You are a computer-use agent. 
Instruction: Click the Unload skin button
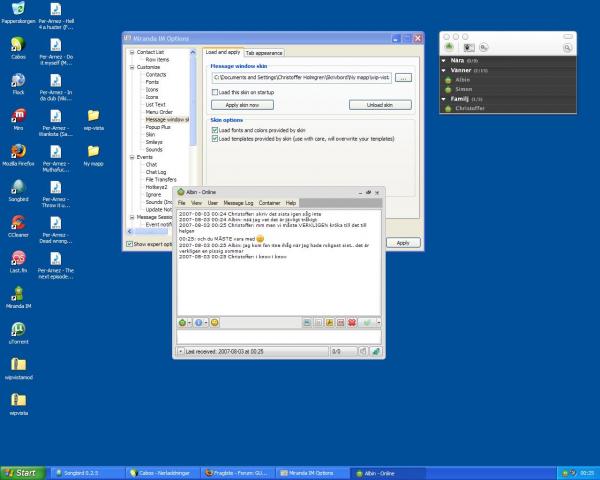pos(380,105)
